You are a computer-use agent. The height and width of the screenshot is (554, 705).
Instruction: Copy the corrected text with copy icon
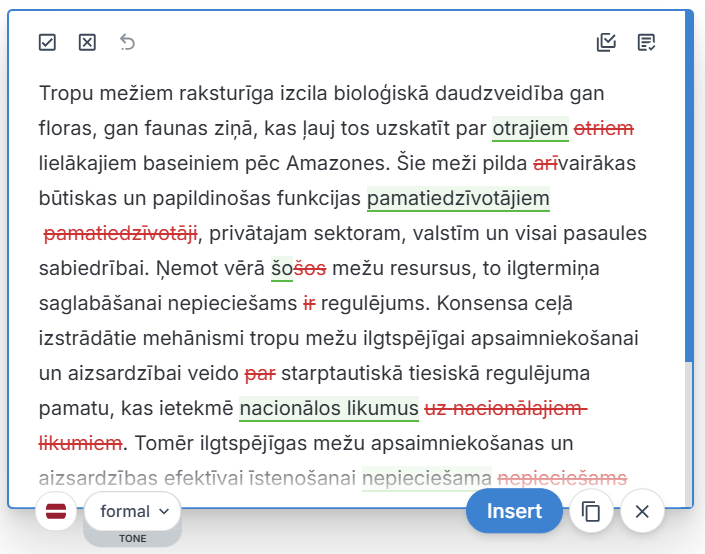point(591,512)
